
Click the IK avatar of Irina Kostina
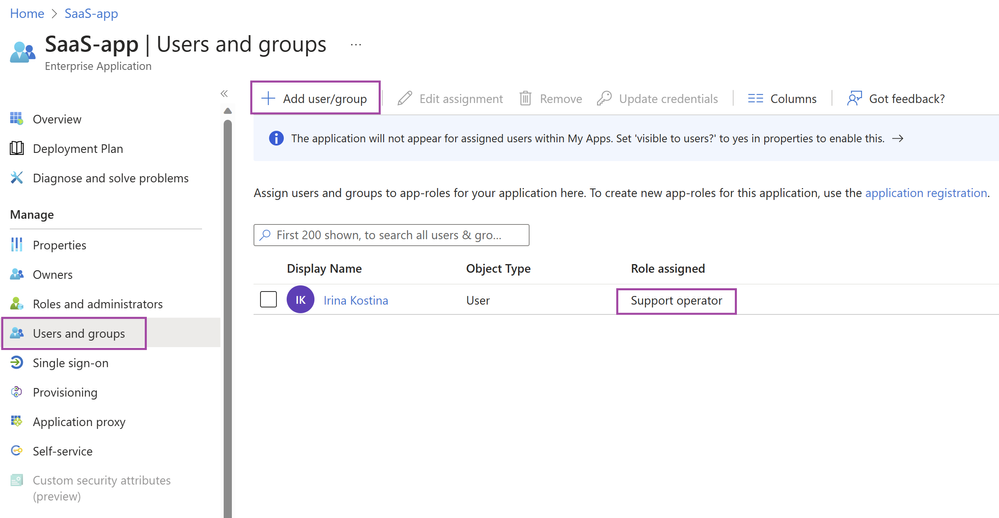pos(301,299)
